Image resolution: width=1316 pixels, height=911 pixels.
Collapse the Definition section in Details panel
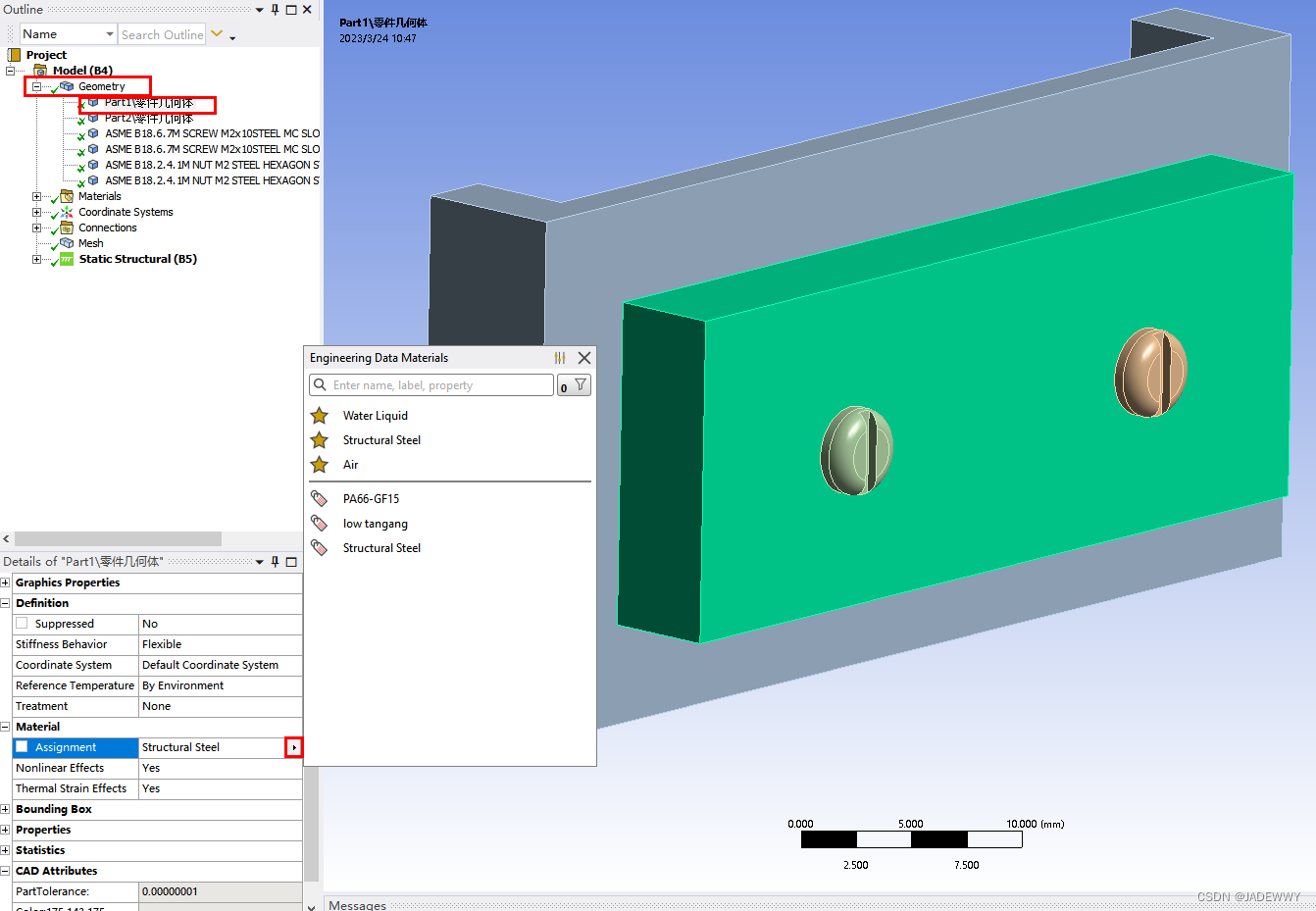(x=5, y=602)
